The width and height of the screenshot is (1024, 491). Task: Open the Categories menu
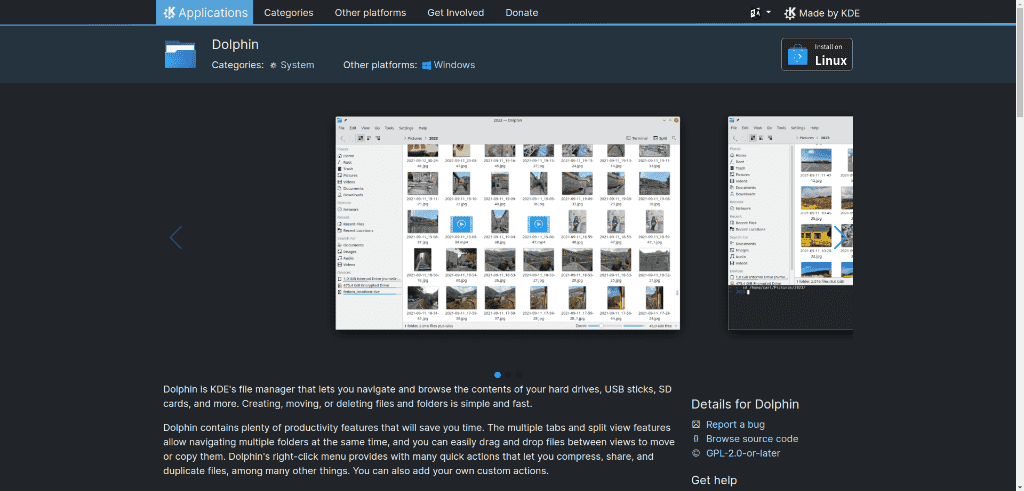tap(289, 13)
